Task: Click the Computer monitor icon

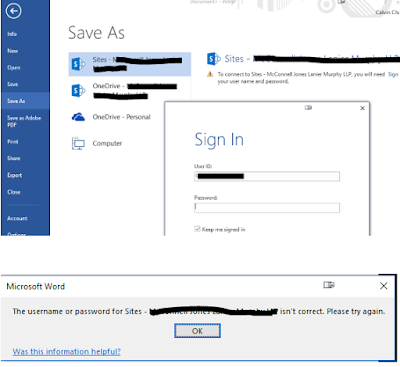Action: click(x=78, y=143)
